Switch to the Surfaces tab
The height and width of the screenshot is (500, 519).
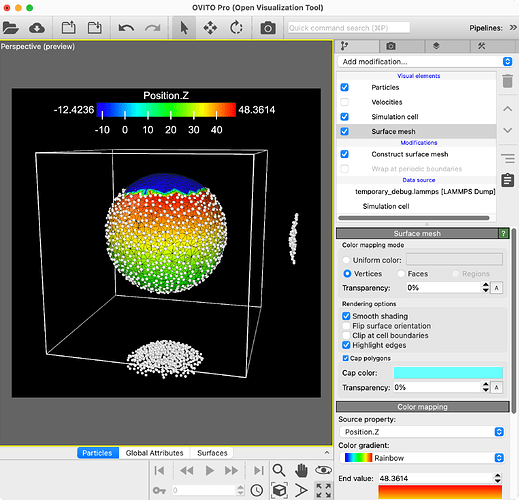[x=212, y=453]
